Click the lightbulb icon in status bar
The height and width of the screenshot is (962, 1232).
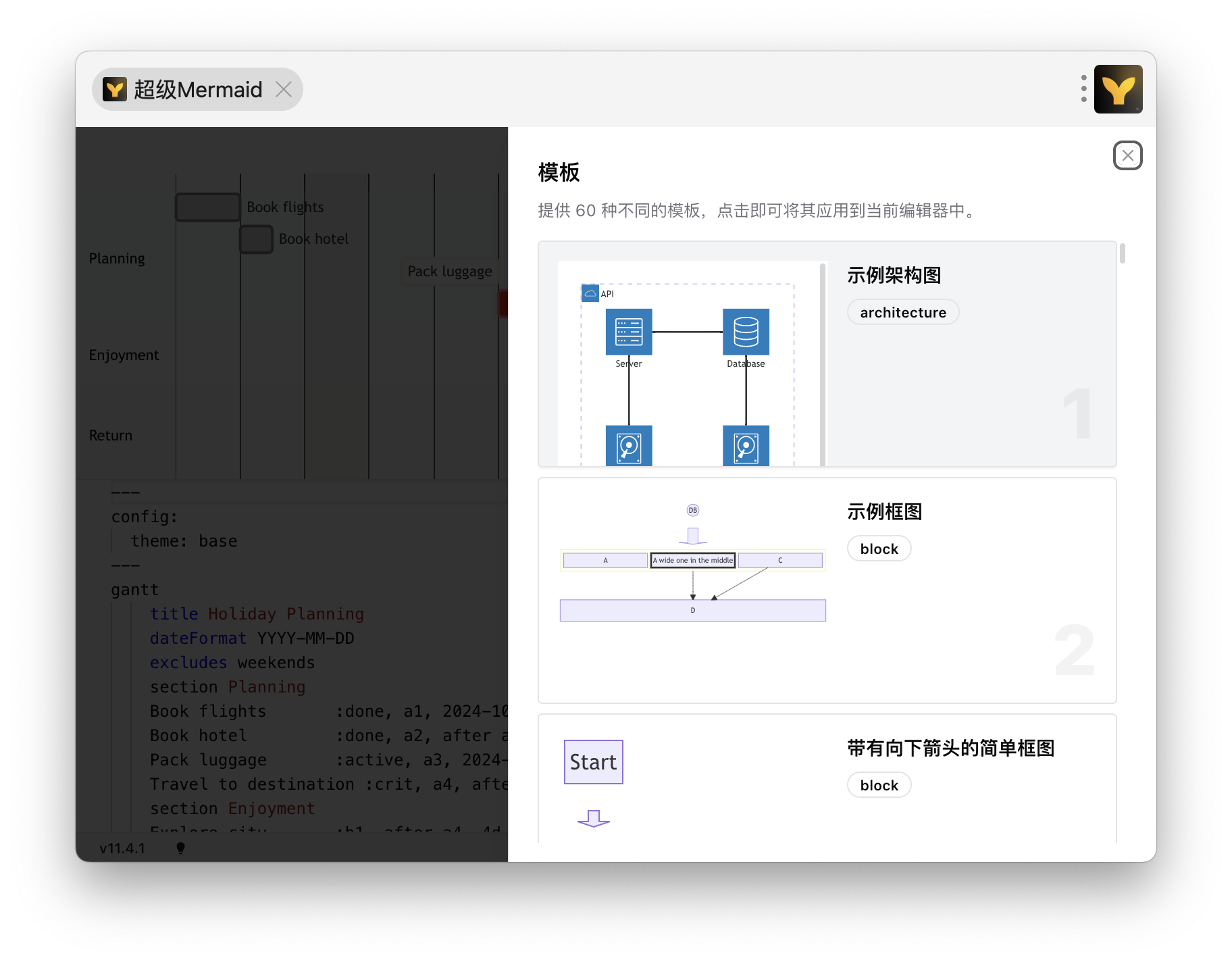pyautogui.click(x=180, y=848)
